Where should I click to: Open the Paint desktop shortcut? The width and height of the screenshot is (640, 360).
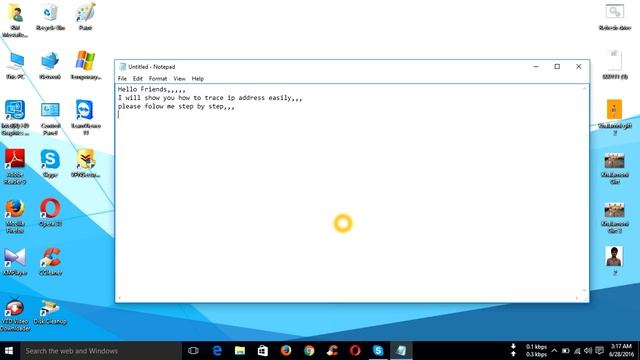click(x=85, y=17)
